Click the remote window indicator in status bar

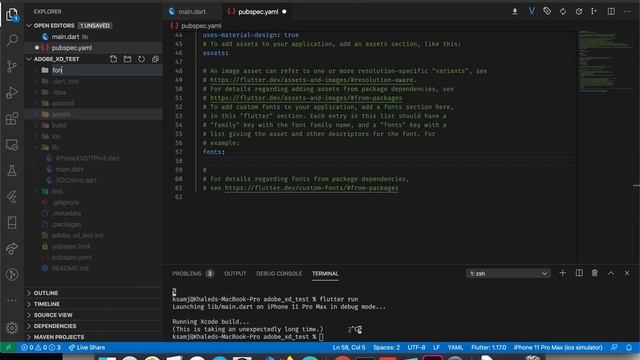[x=8, y=348]
